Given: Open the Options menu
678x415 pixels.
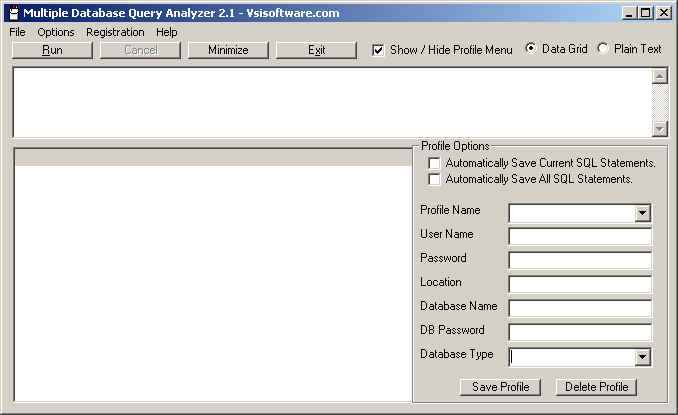Looking at the screenshot, I should [x=56, y=32].
